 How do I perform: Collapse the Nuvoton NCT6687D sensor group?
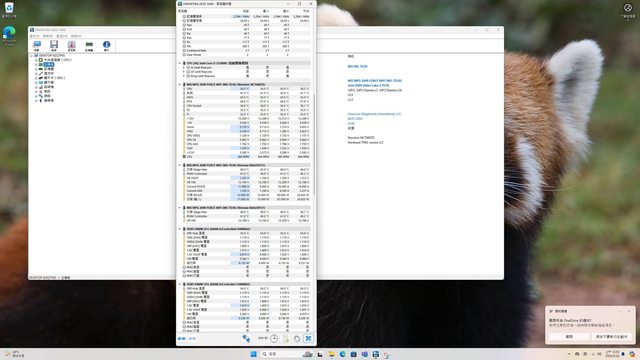(x=180, y=84)
